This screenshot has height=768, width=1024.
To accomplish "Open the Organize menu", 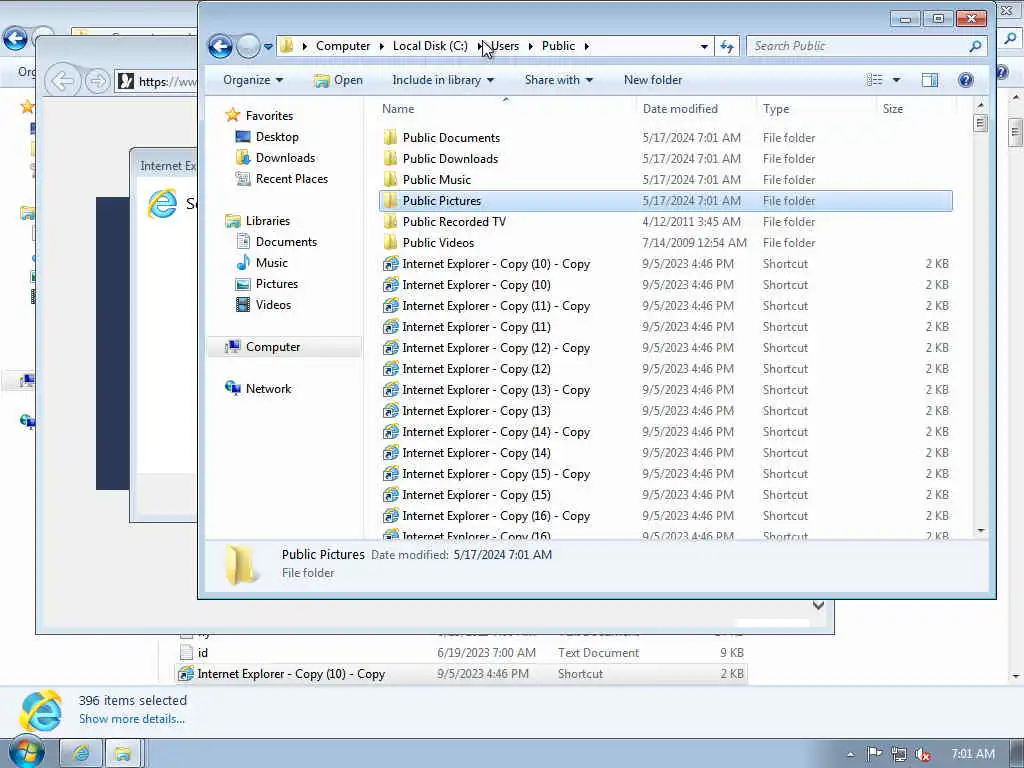I will click(253, 80).
